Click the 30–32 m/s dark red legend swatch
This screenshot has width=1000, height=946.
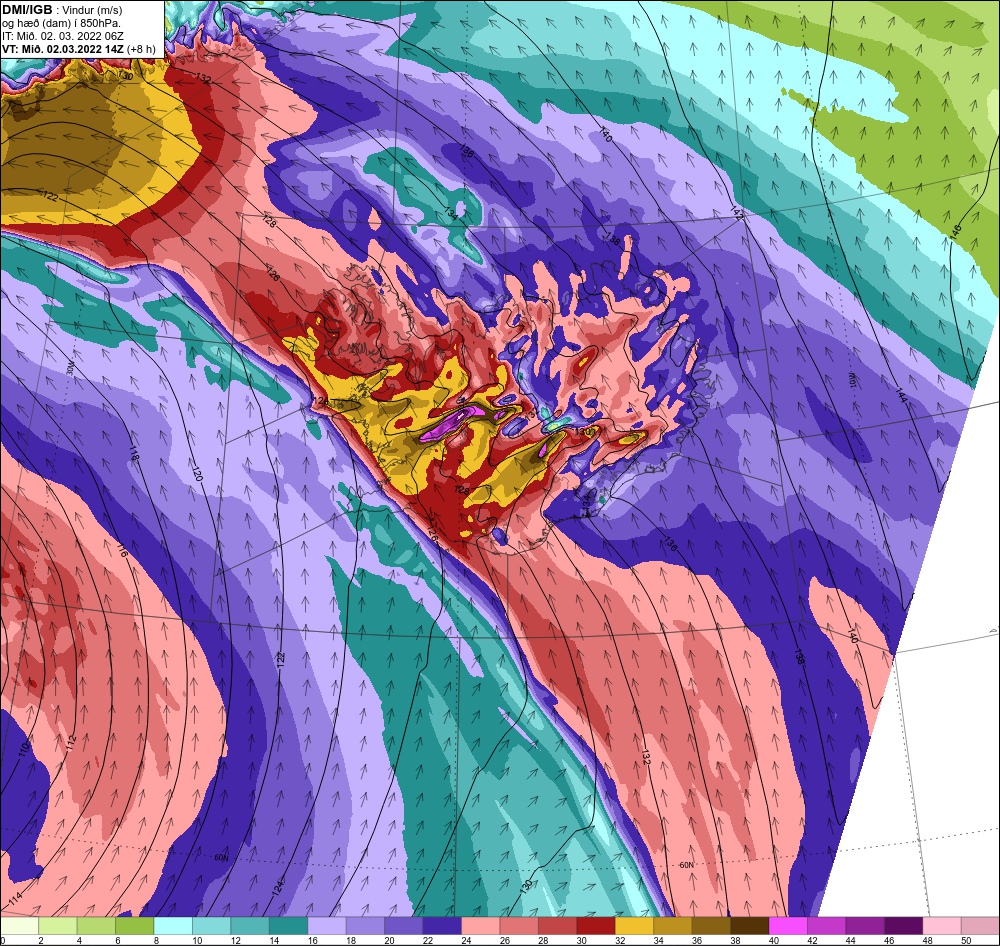tap(596, 926)
